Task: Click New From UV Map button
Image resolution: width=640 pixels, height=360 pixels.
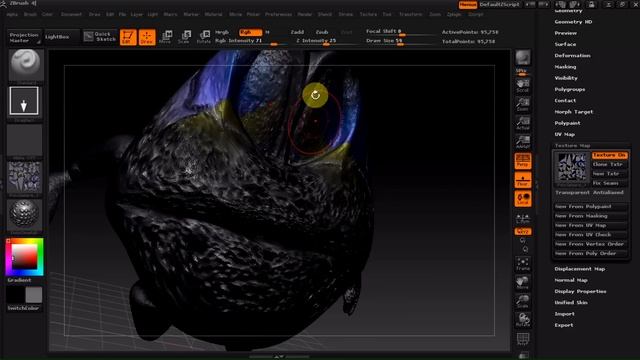Action: (x=591, y=226)
